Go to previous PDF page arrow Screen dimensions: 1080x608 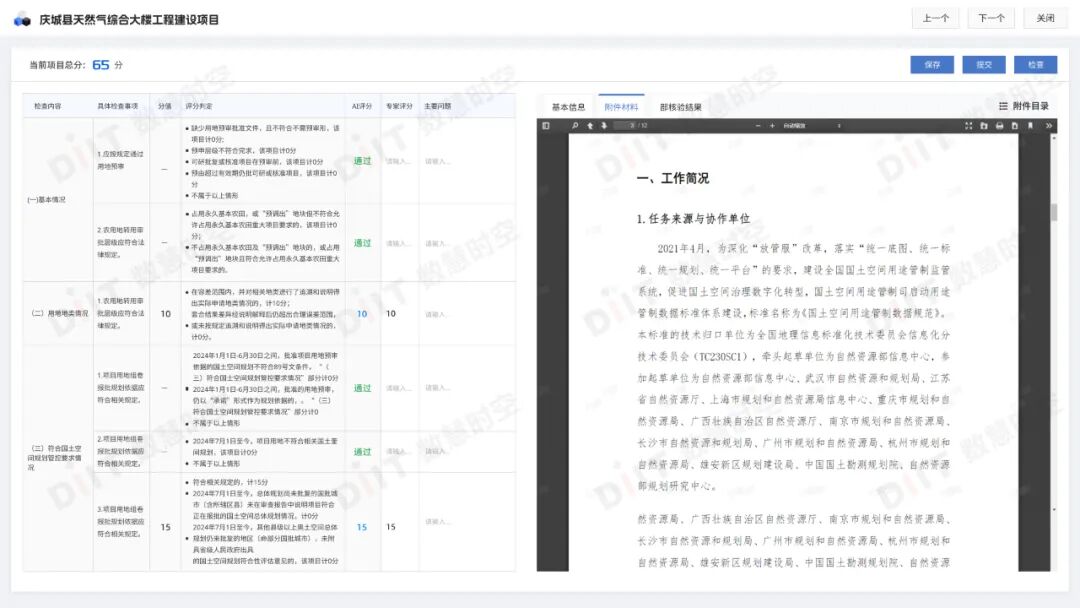click(590, 126)
